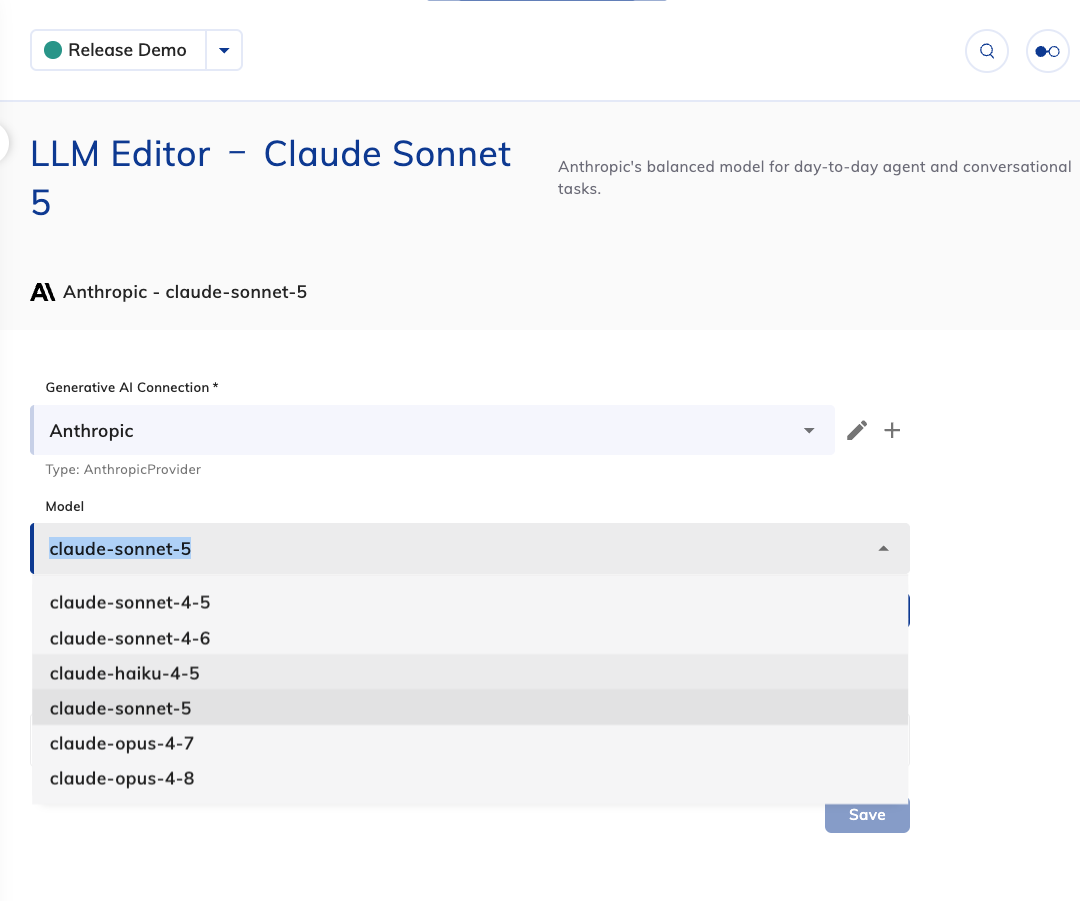
Task: Expand the Release Demo dropdown arrow
Action: [224, 50]
